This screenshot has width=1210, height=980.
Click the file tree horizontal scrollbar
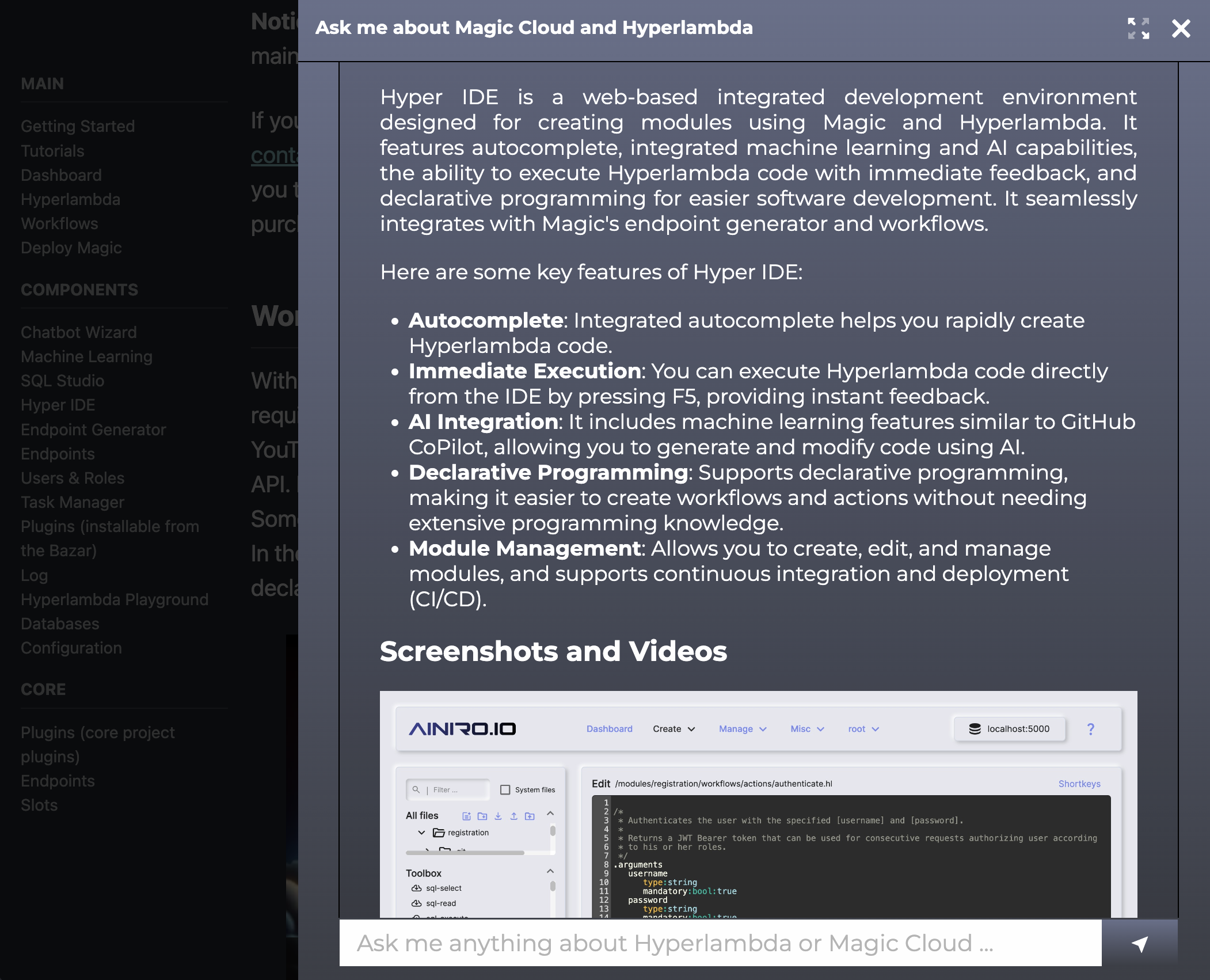pos(465,853)
